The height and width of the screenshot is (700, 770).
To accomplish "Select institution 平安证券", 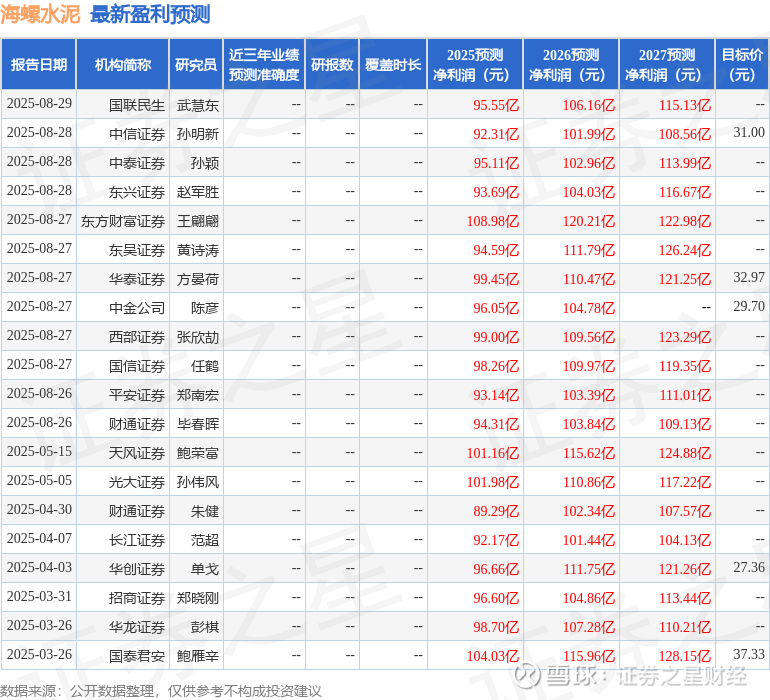I will click(137, 395).
